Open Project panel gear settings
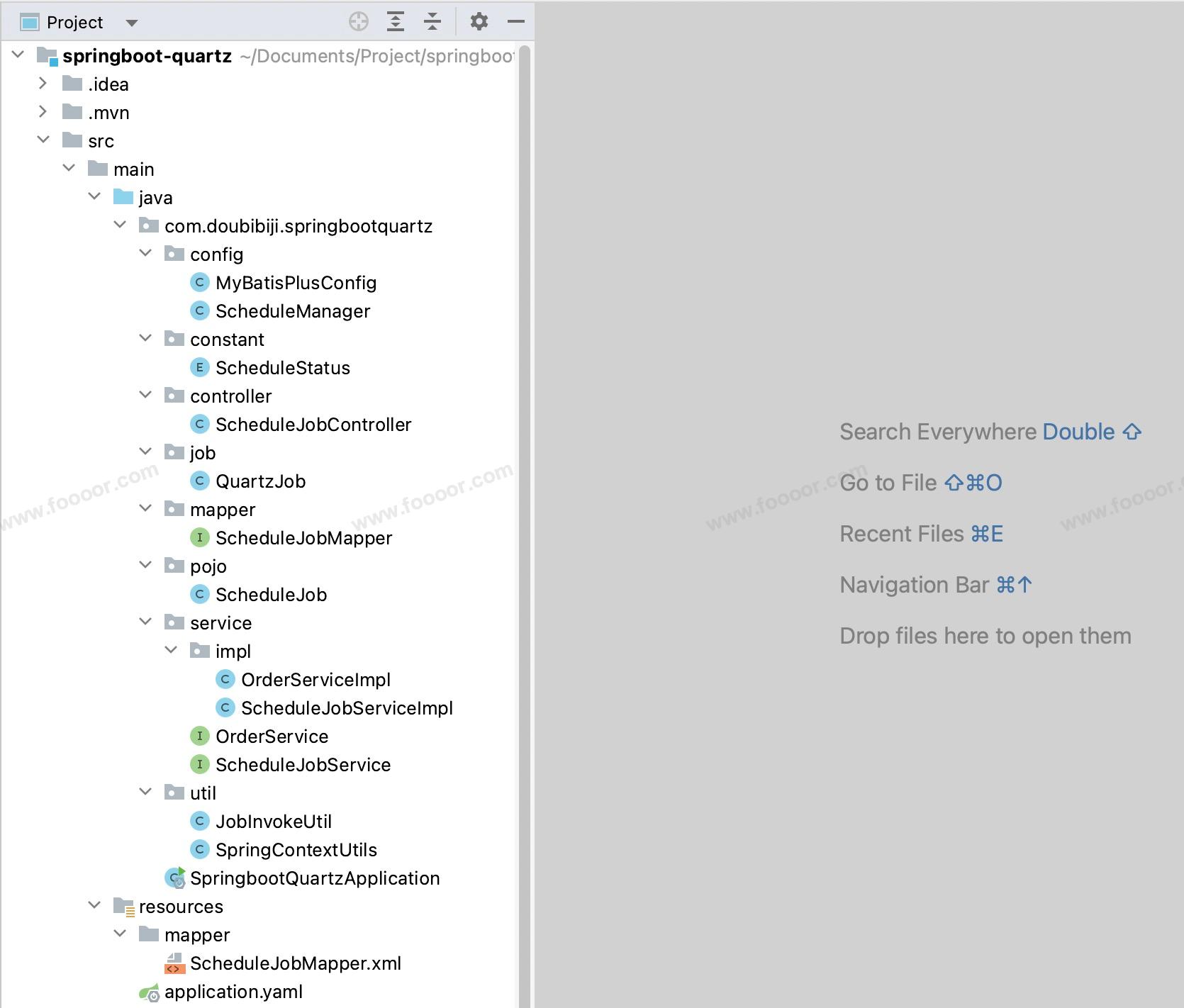The width and height of the screenshot is (1184, 1008). tap(479, 22)
